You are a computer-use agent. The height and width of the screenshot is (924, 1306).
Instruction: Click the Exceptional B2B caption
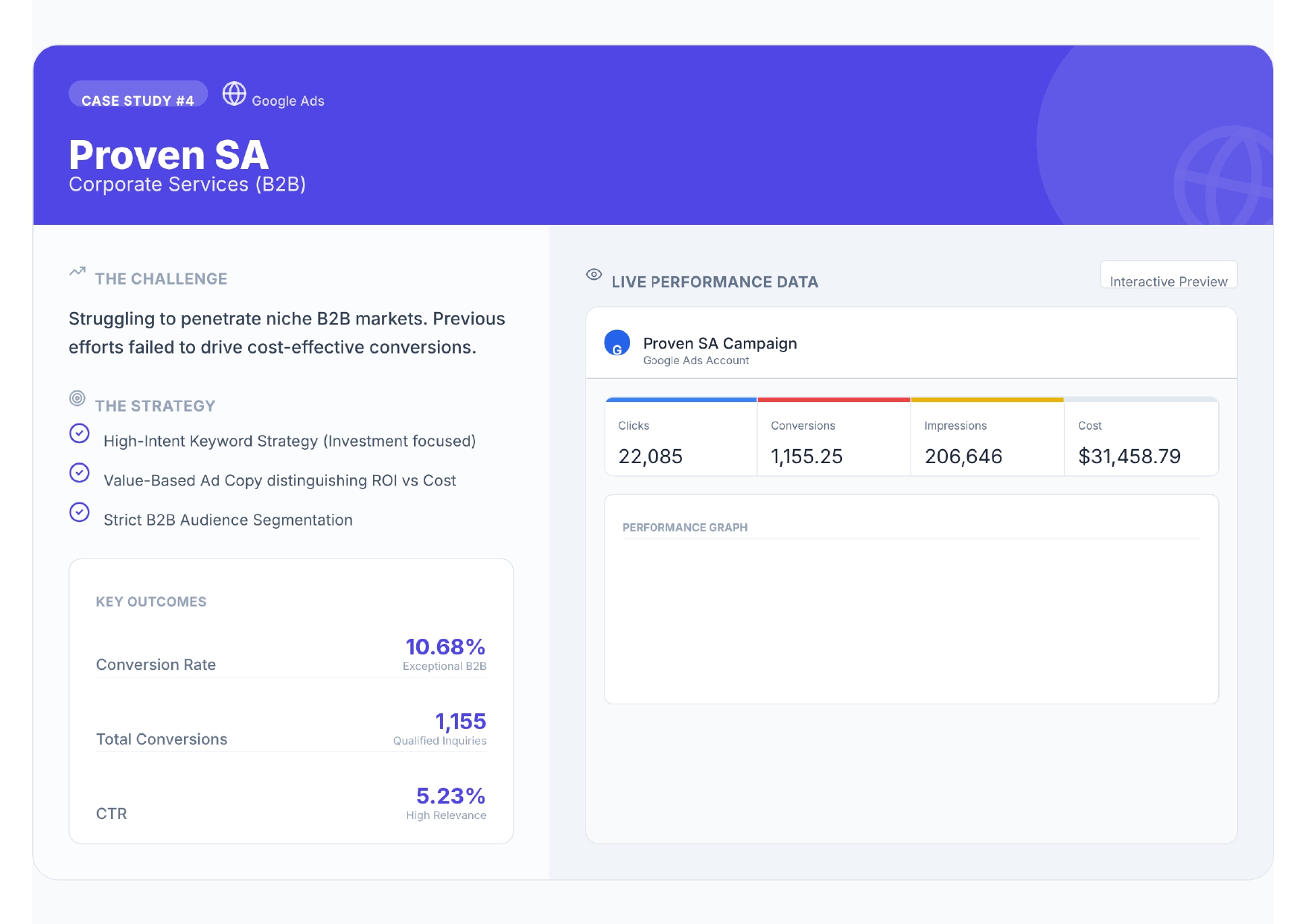(x=445, y=666)
